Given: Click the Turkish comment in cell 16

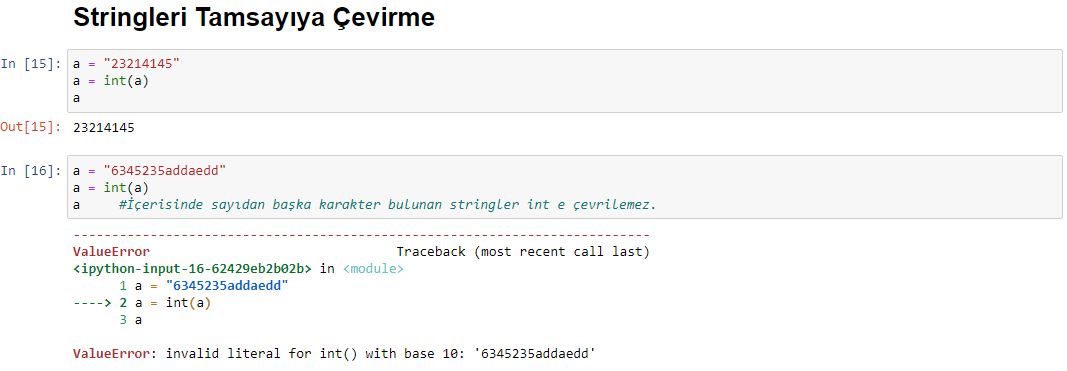Looking at the screenshot, I should (x=387, y=204).
